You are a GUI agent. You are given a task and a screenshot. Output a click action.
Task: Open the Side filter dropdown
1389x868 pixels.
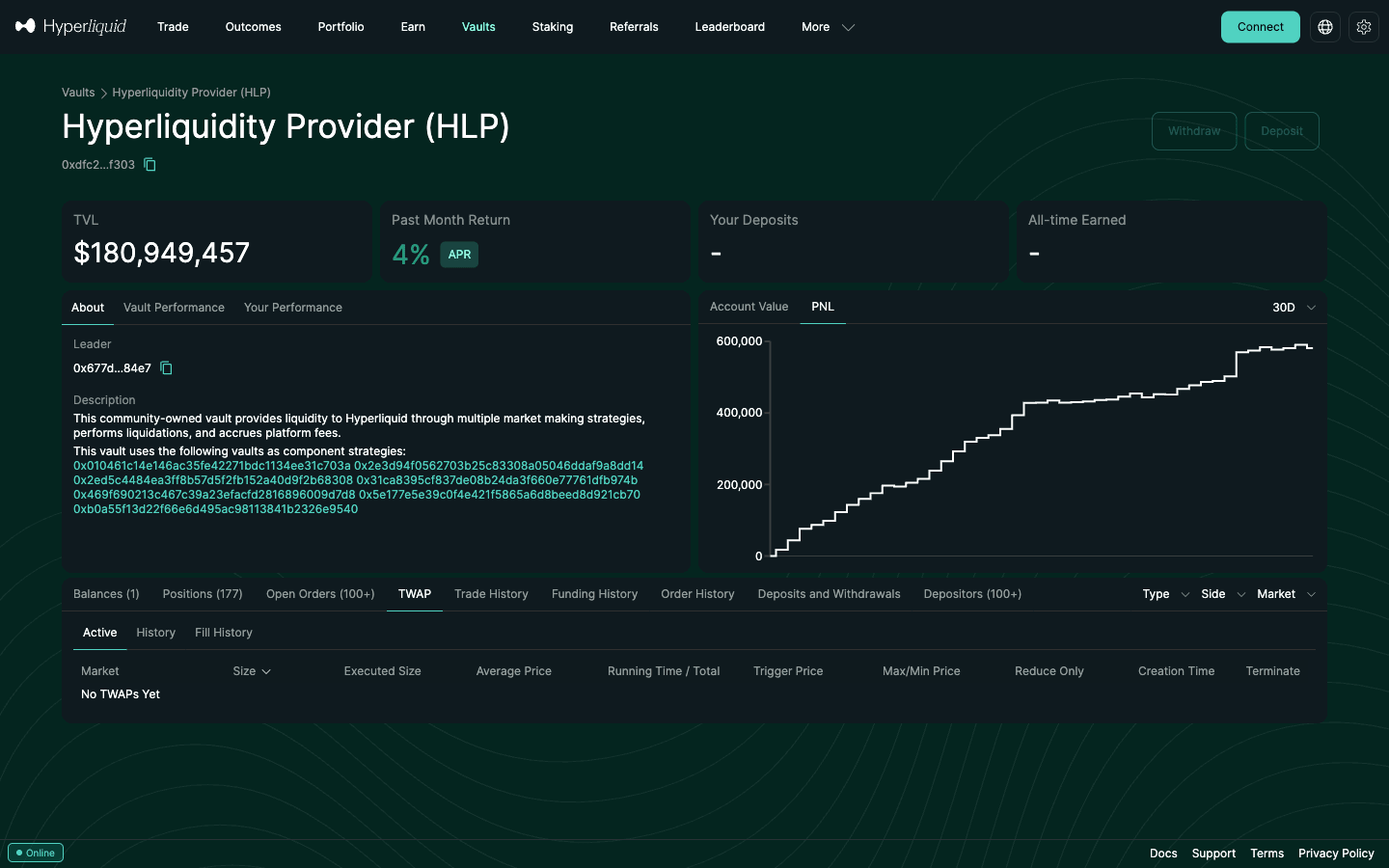click(1224, 594)
